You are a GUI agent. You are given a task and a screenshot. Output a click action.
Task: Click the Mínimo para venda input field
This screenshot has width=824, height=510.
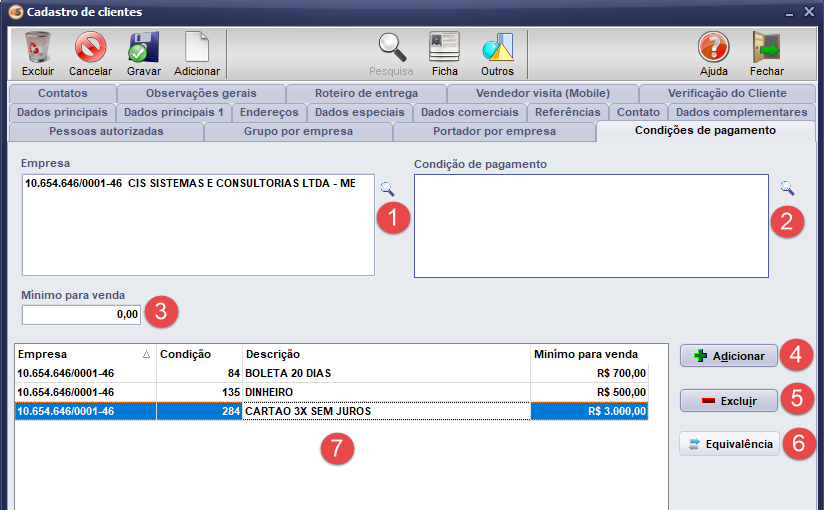pyautogui.click(x=82, y=314)
